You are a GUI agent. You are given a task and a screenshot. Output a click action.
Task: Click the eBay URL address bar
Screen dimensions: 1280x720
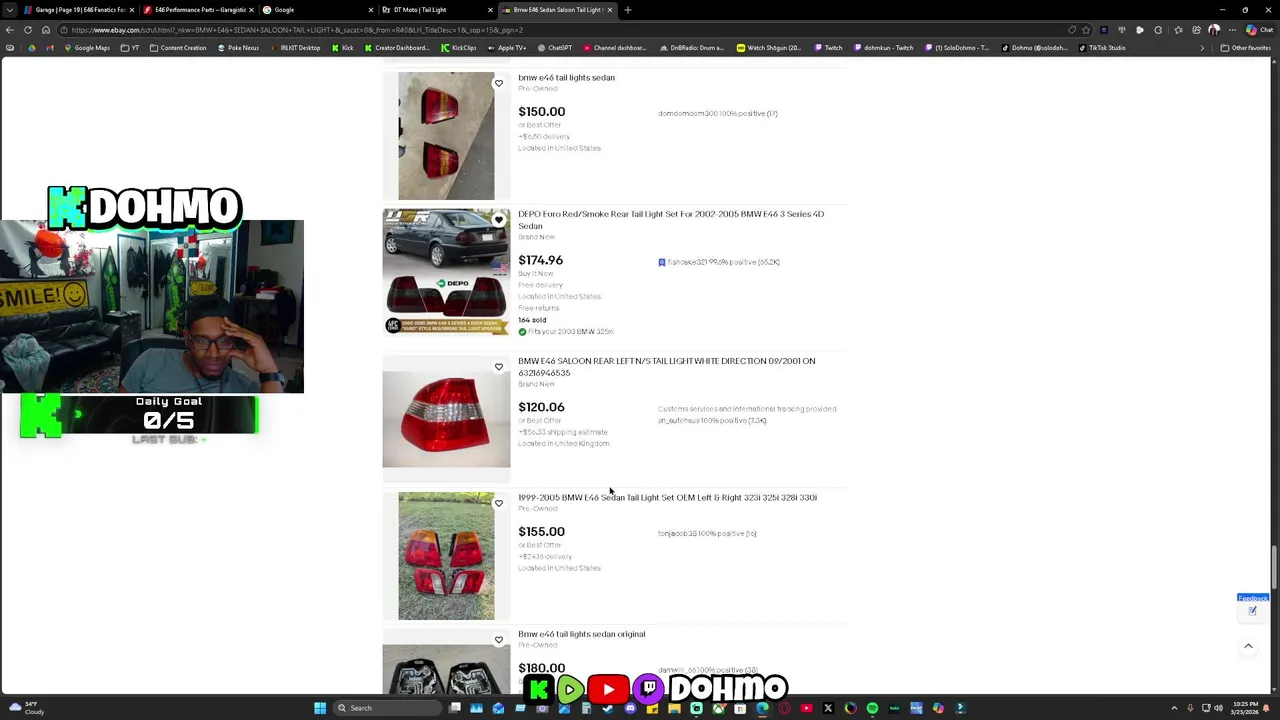tap(560, 30)
